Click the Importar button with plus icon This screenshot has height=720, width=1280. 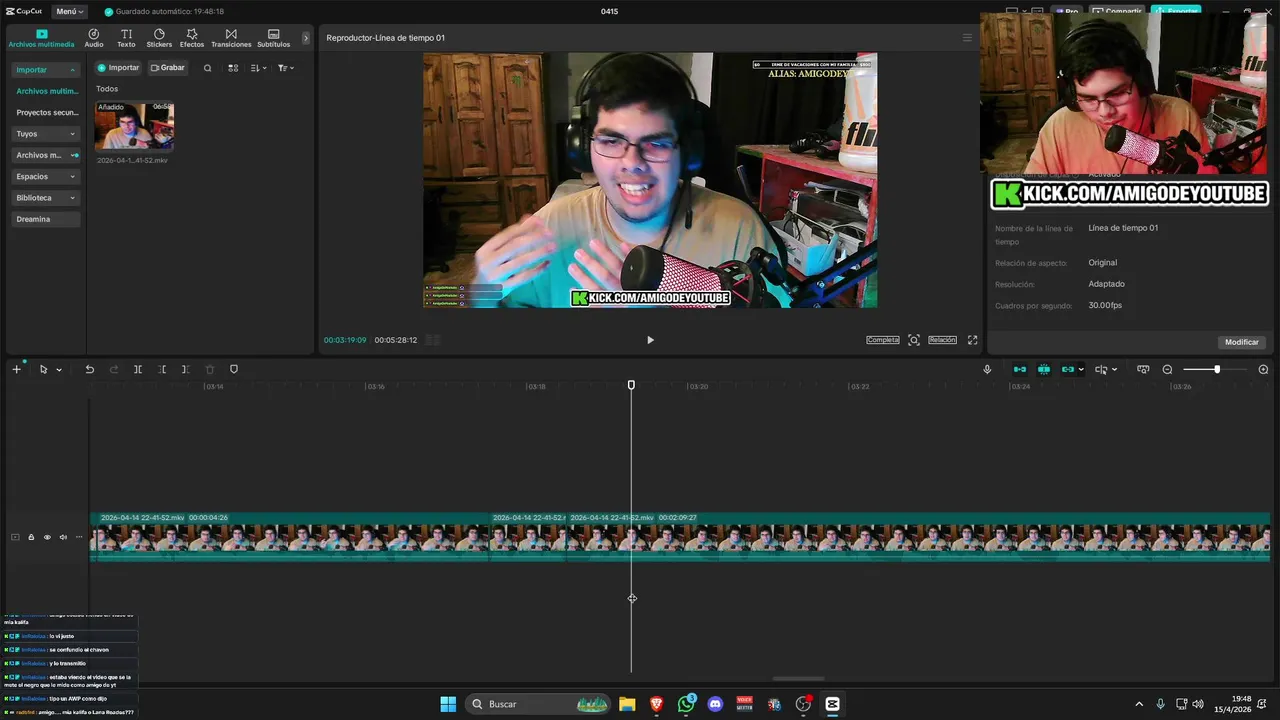pos(118,68)
